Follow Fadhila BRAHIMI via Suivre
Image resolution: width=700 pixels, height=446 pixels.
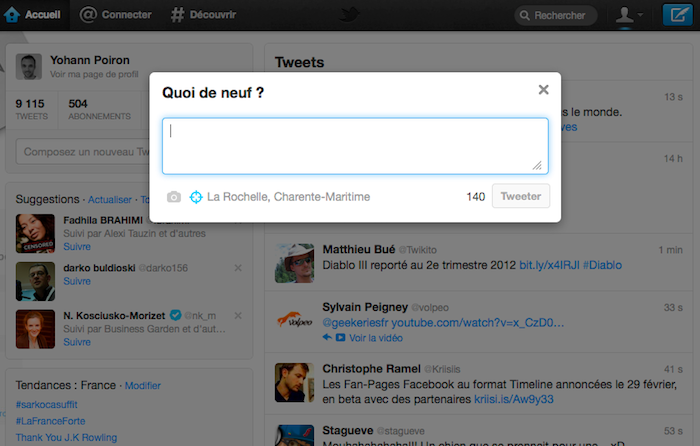77,246
